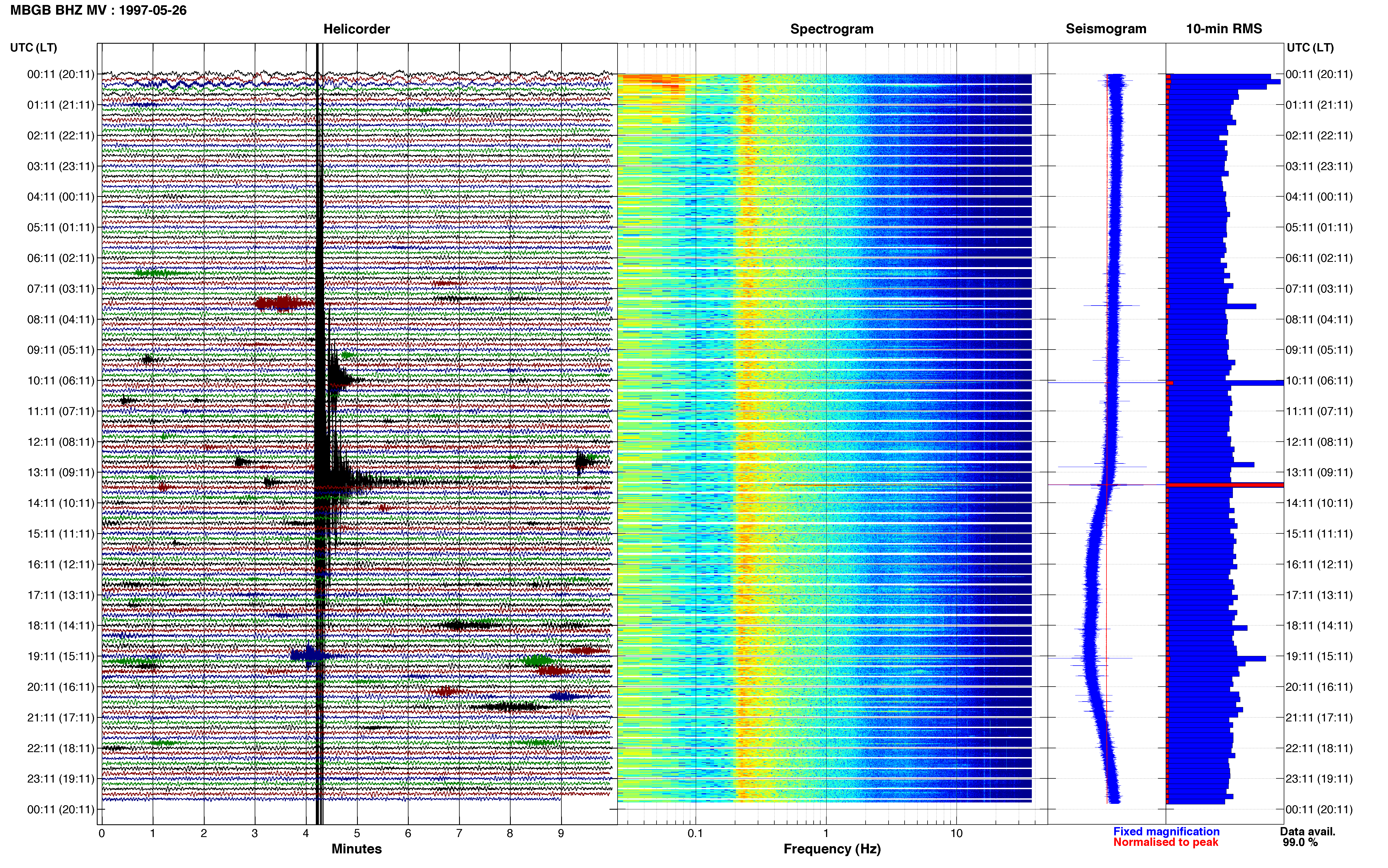Select the Spectrogram panel heading
Screen dimensions: 1388x868
832,29
